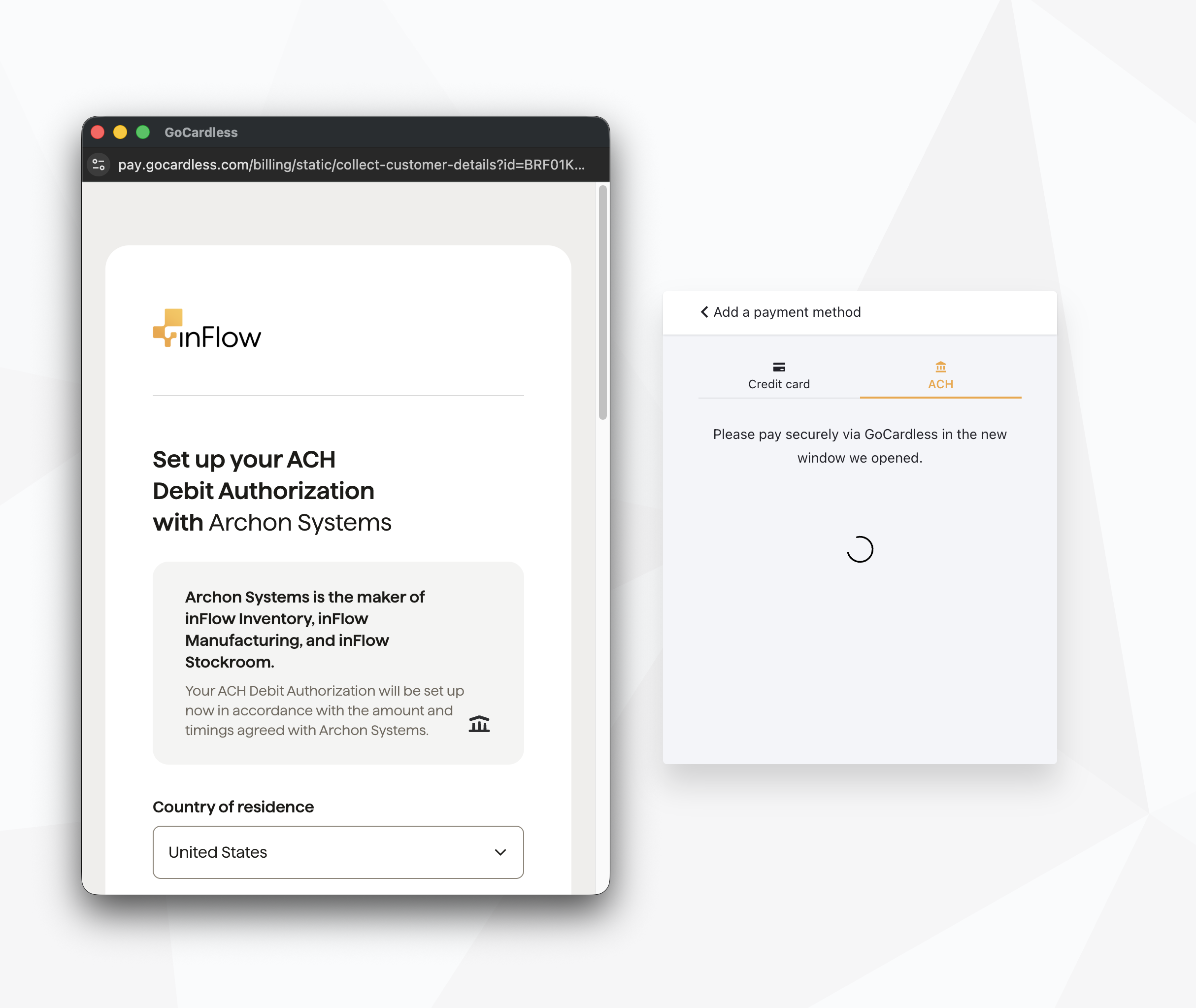The image size is (1196, 1008).
Task: Click the back chevron beside Add a payment method
Action: [x=704, y=312]
